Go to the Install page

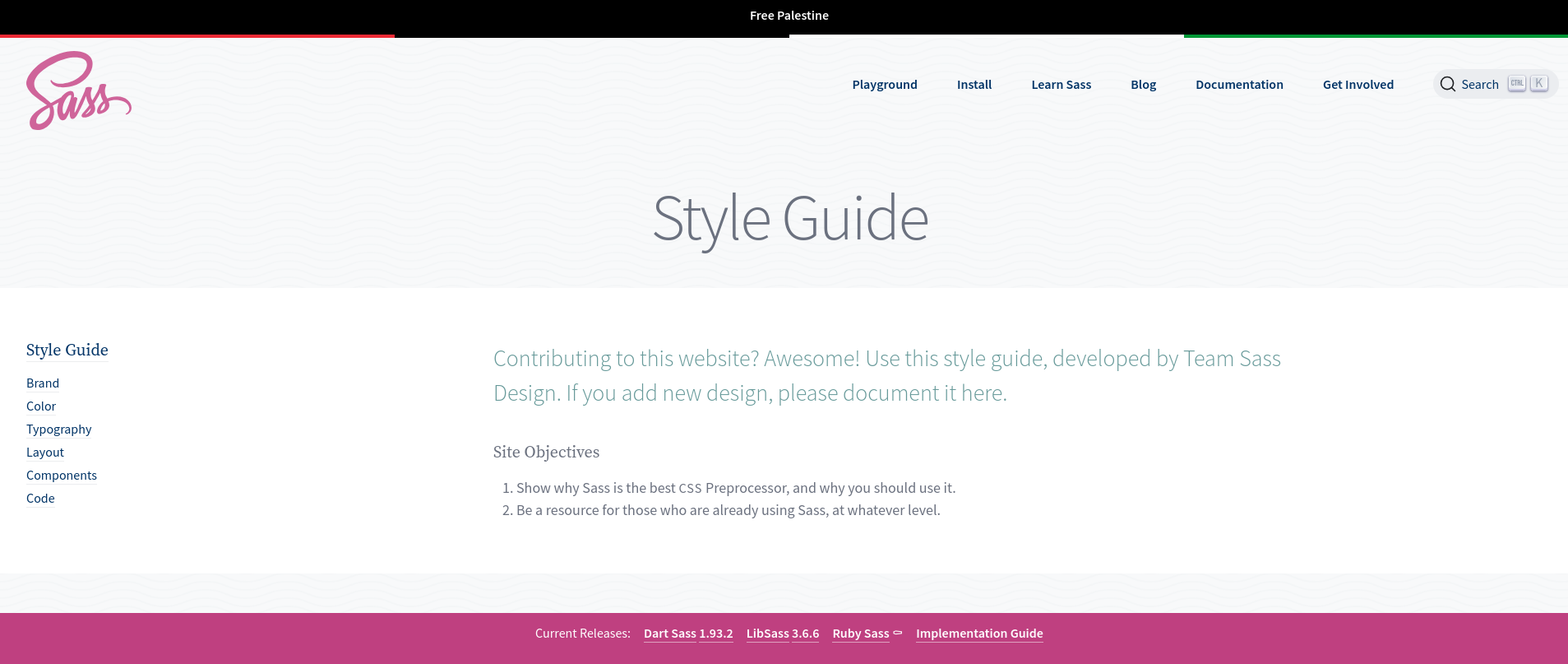coord(974,85)
